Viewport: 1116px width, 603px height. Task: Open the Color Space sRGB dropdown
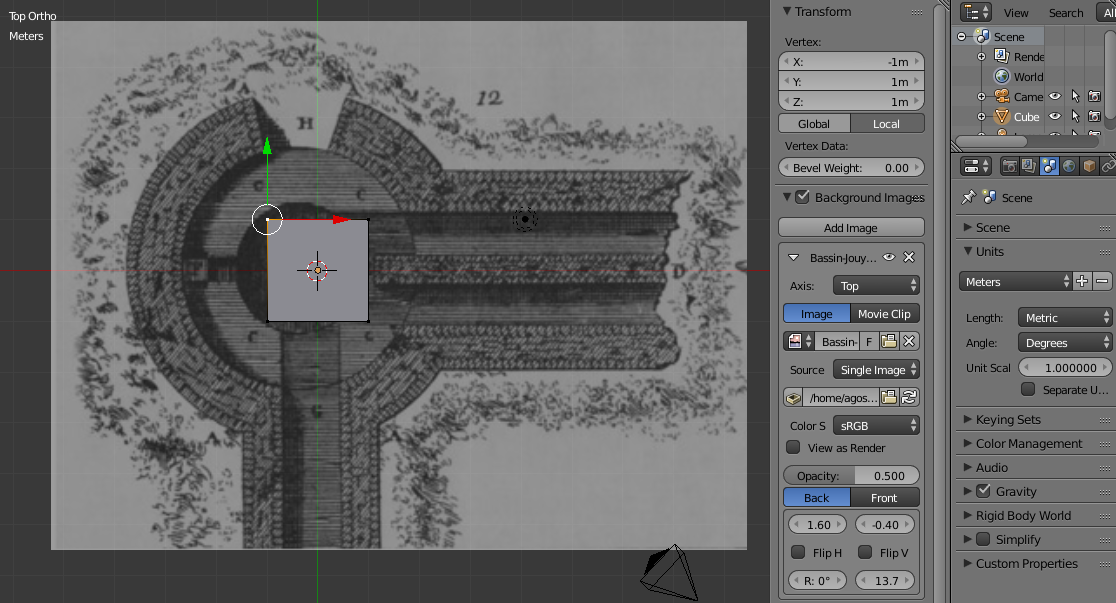pos(876,426)
